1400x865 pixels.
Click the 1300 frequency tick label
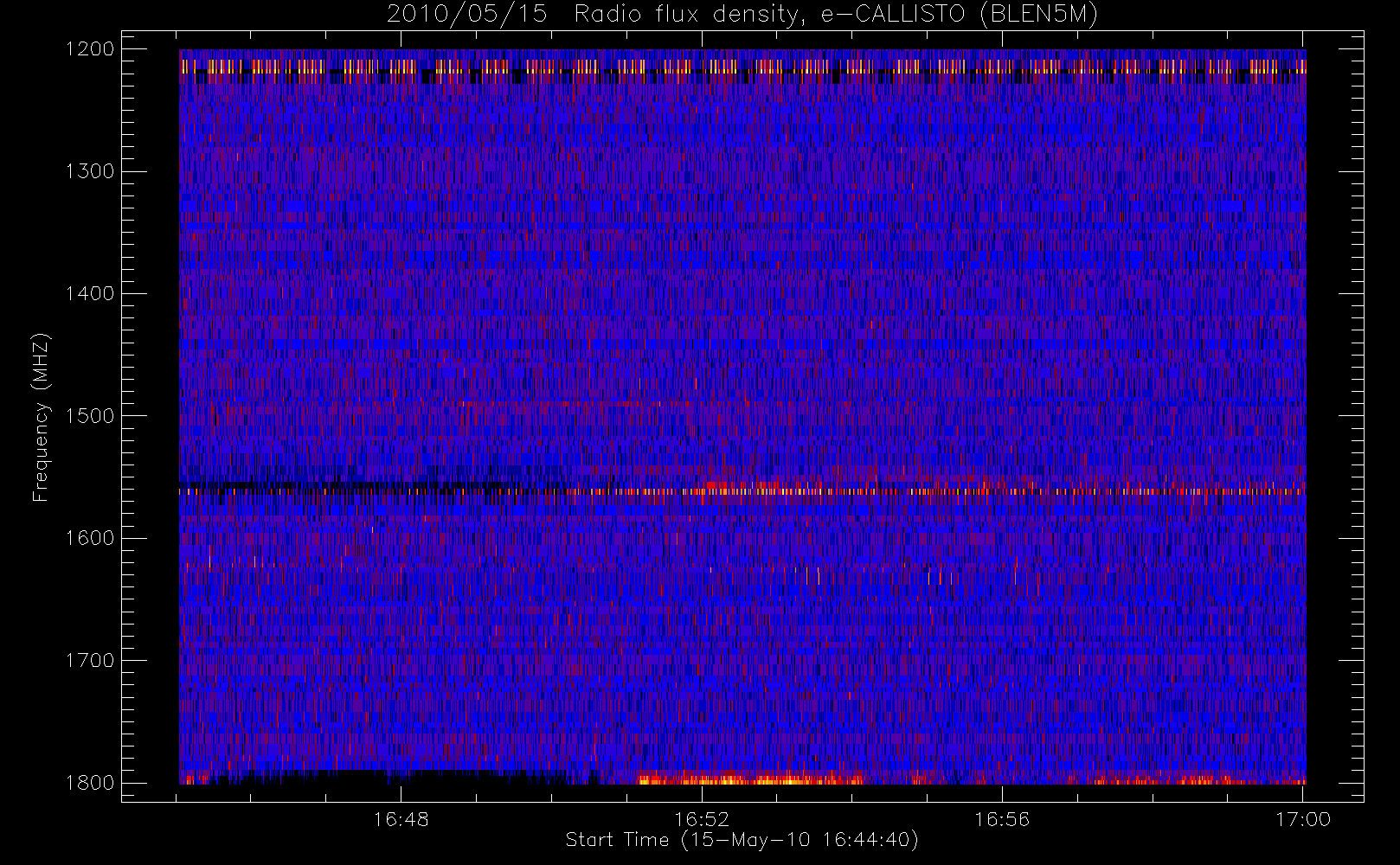[x=90, y=171]
